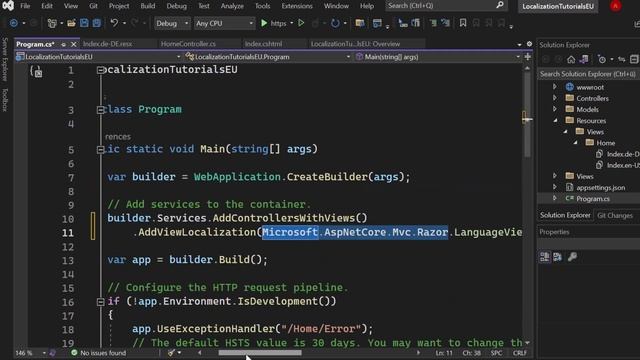
Task: Collapse the Resources folder node
Action: coord(555,120)
